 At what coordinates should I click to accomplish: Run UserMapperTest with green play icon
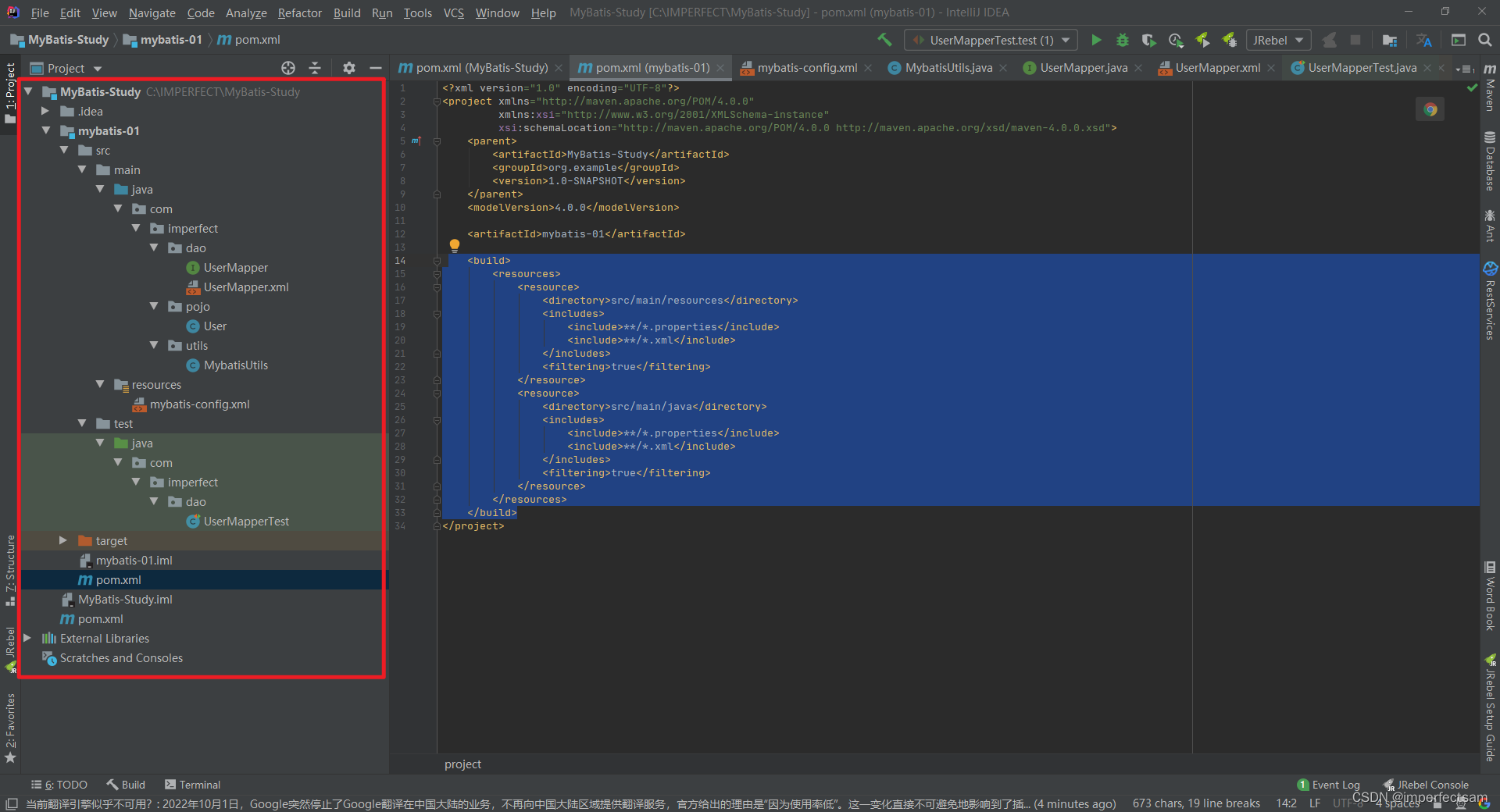point(1096,40)
